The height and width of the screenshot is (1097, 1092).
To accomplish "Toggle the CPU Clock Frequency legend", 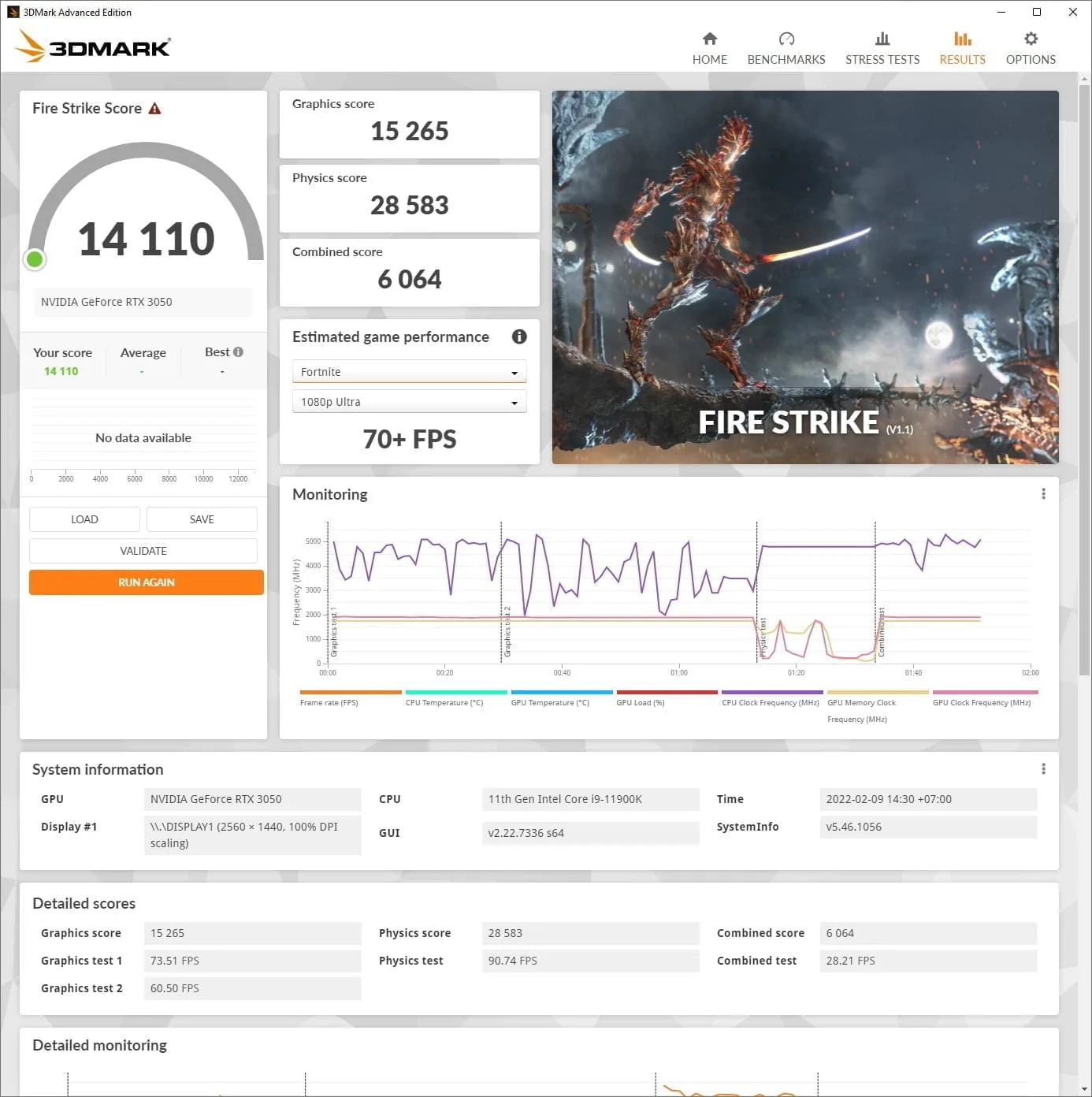I will pos(772,698).
